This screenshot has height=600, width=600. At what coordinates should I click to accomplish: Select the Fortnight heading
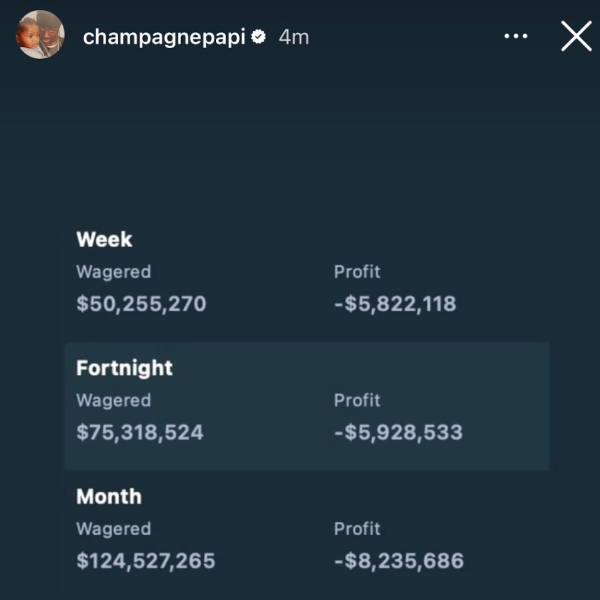tap(124, 368)
